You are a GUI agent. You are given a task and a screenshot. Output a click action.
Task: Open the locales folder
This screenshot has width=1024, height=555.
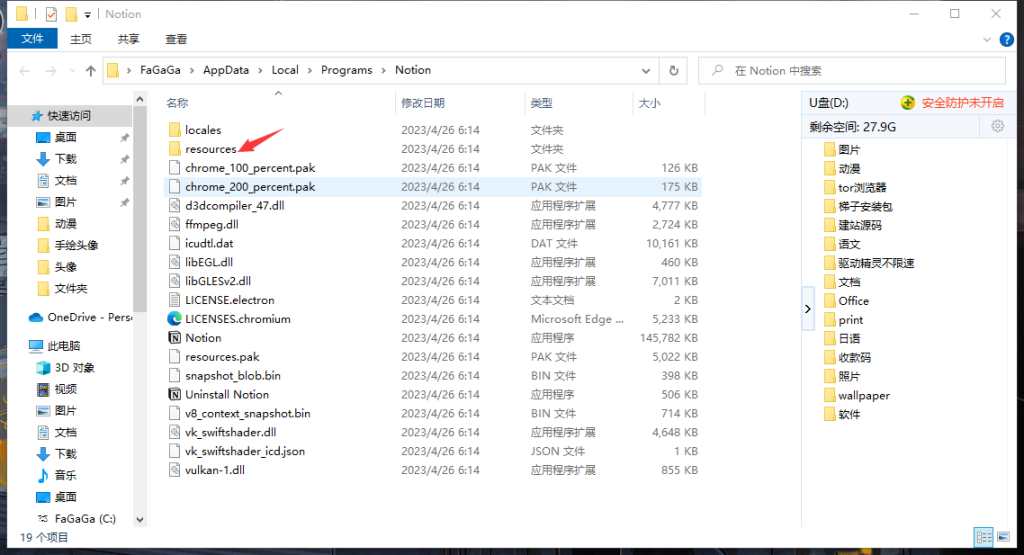[x=202, y=130]
